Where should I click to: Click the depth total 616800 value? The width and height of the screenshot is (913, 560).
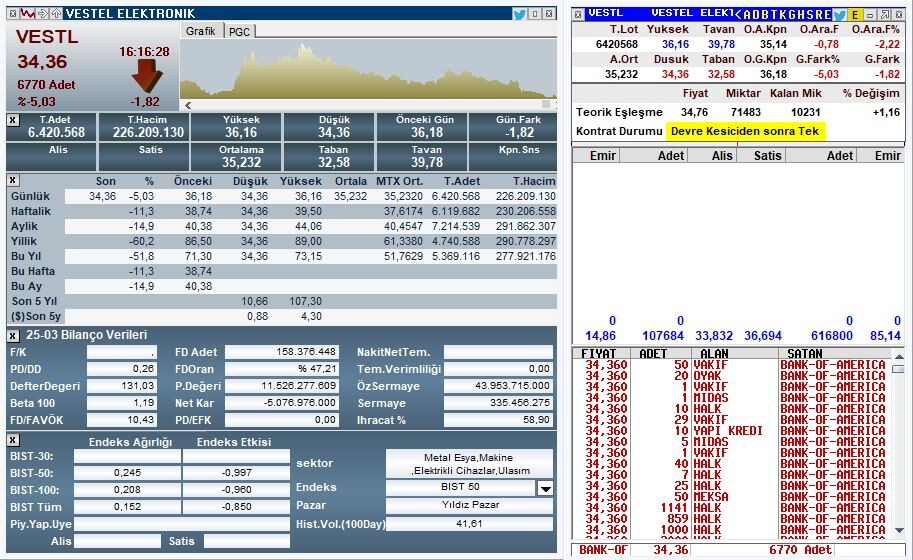click(x=831, y=336)
